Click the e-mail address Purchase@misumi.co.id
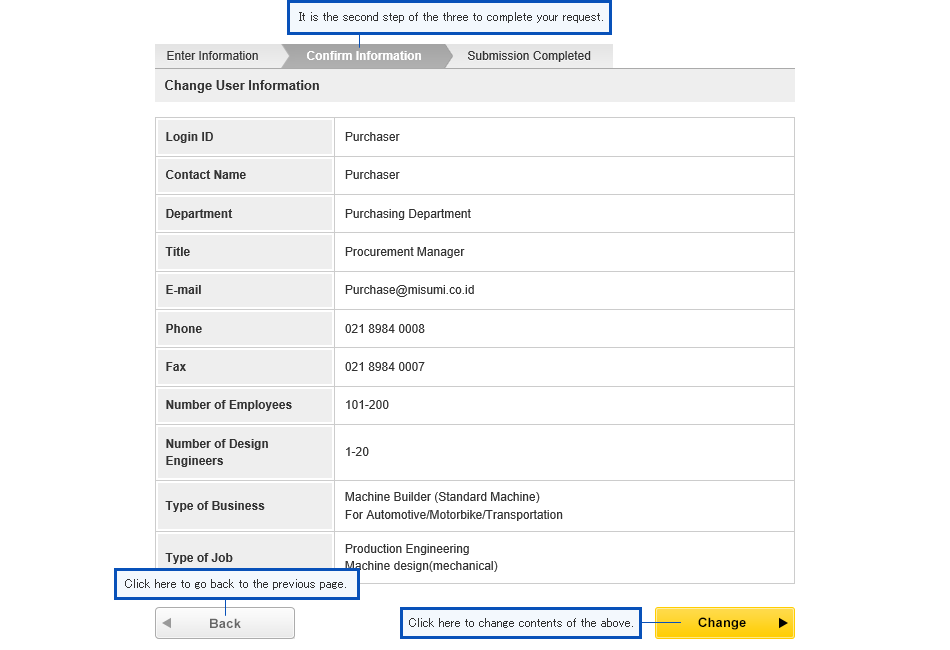 410,290
